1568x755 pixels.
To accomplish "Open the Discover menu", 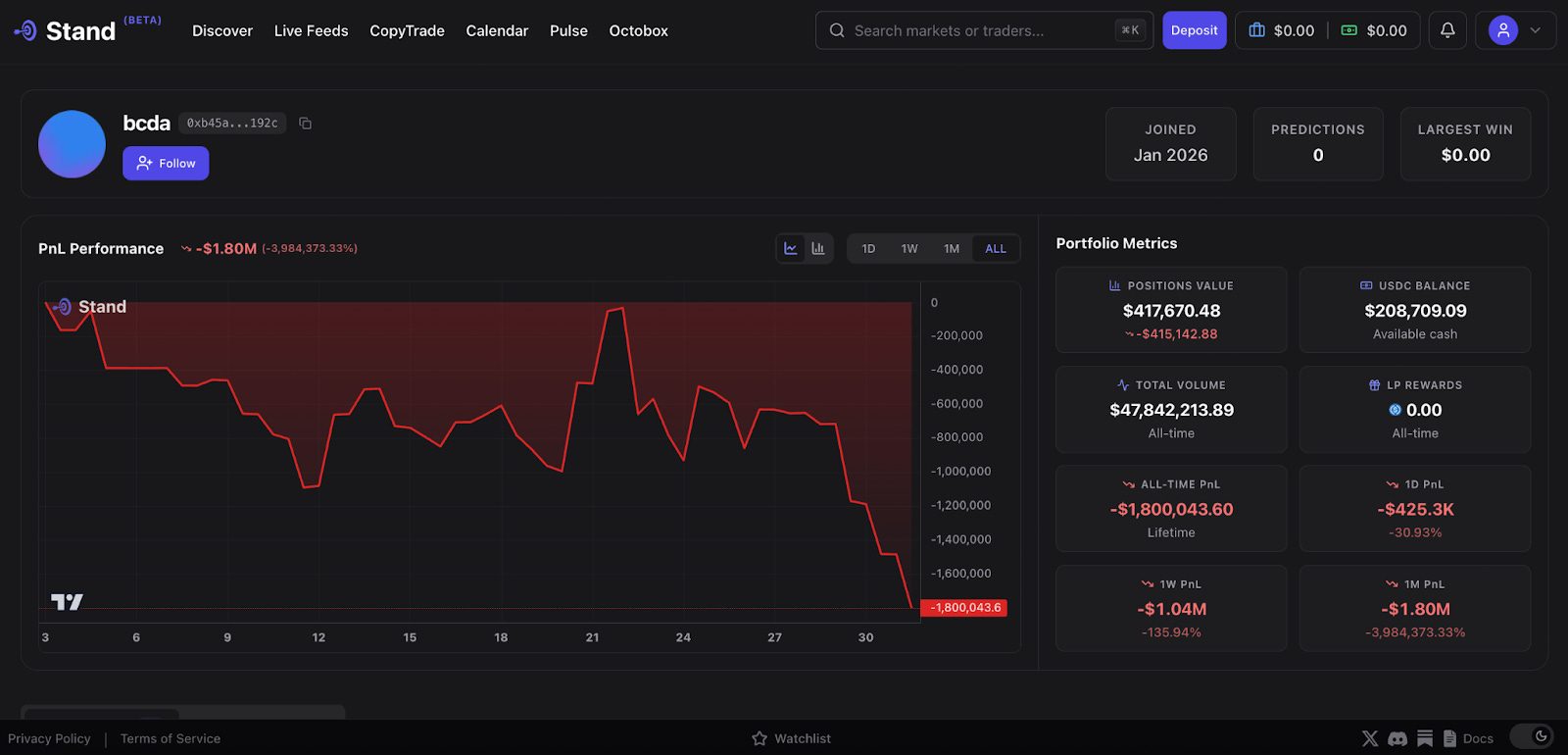I will [222, 30].
